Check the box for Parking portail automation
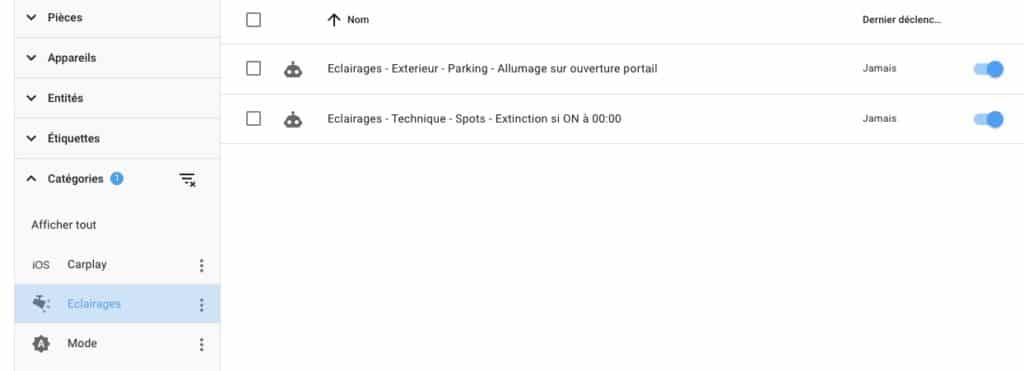 [253, 69]
